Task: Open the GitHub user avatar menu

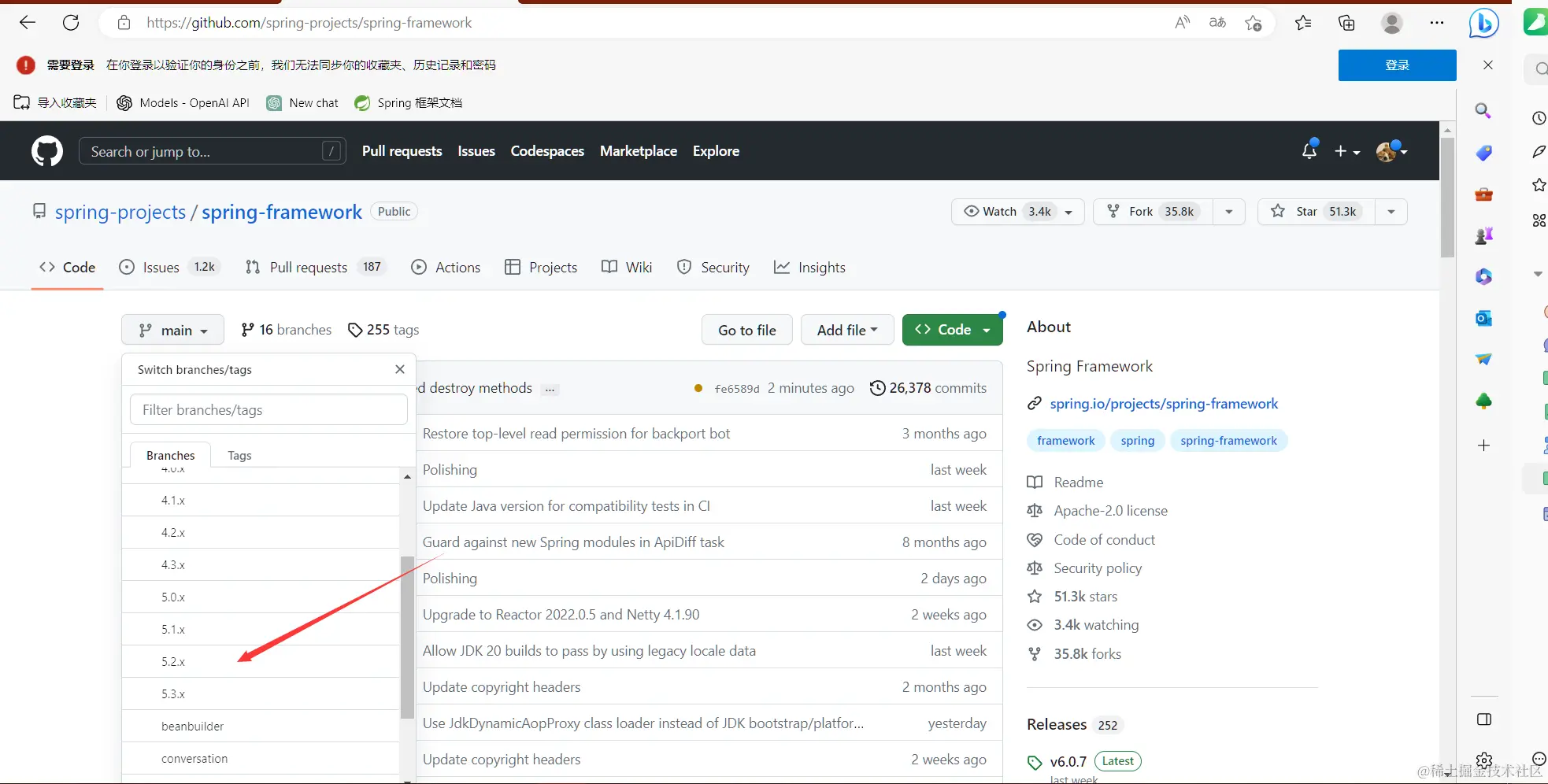Action: (x=1391, y=151)
